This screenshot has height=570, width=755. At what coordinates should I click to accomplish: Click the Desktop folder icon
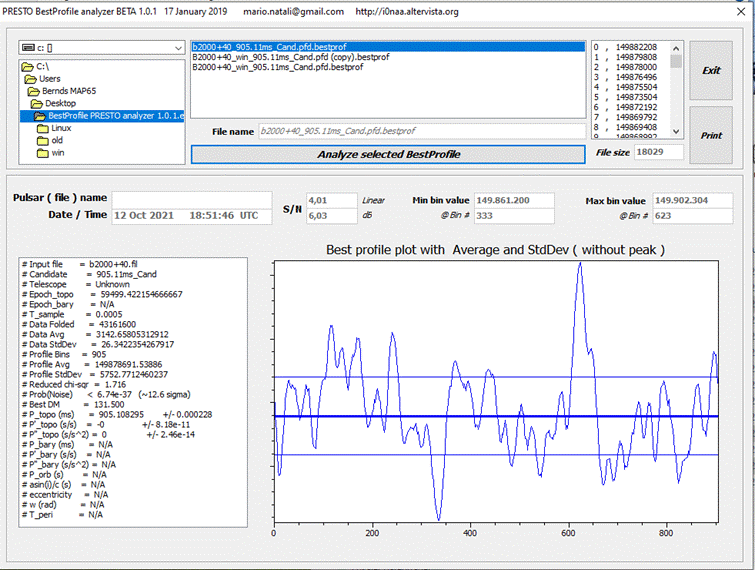coord(37,104)
